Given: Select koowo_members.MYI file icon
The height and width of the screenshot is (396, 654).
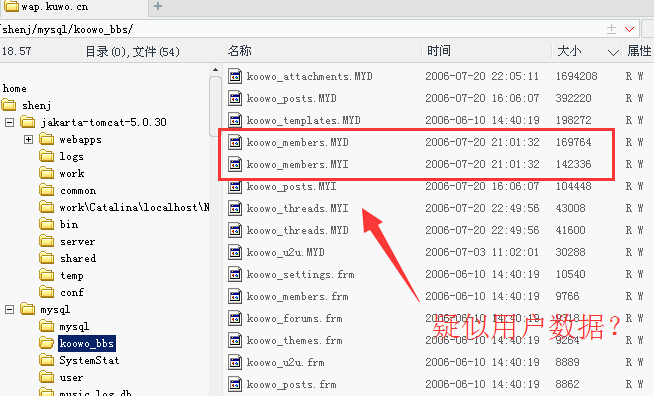Looking at the screenshot, I should pyautogui.click(x=235, y=164).
